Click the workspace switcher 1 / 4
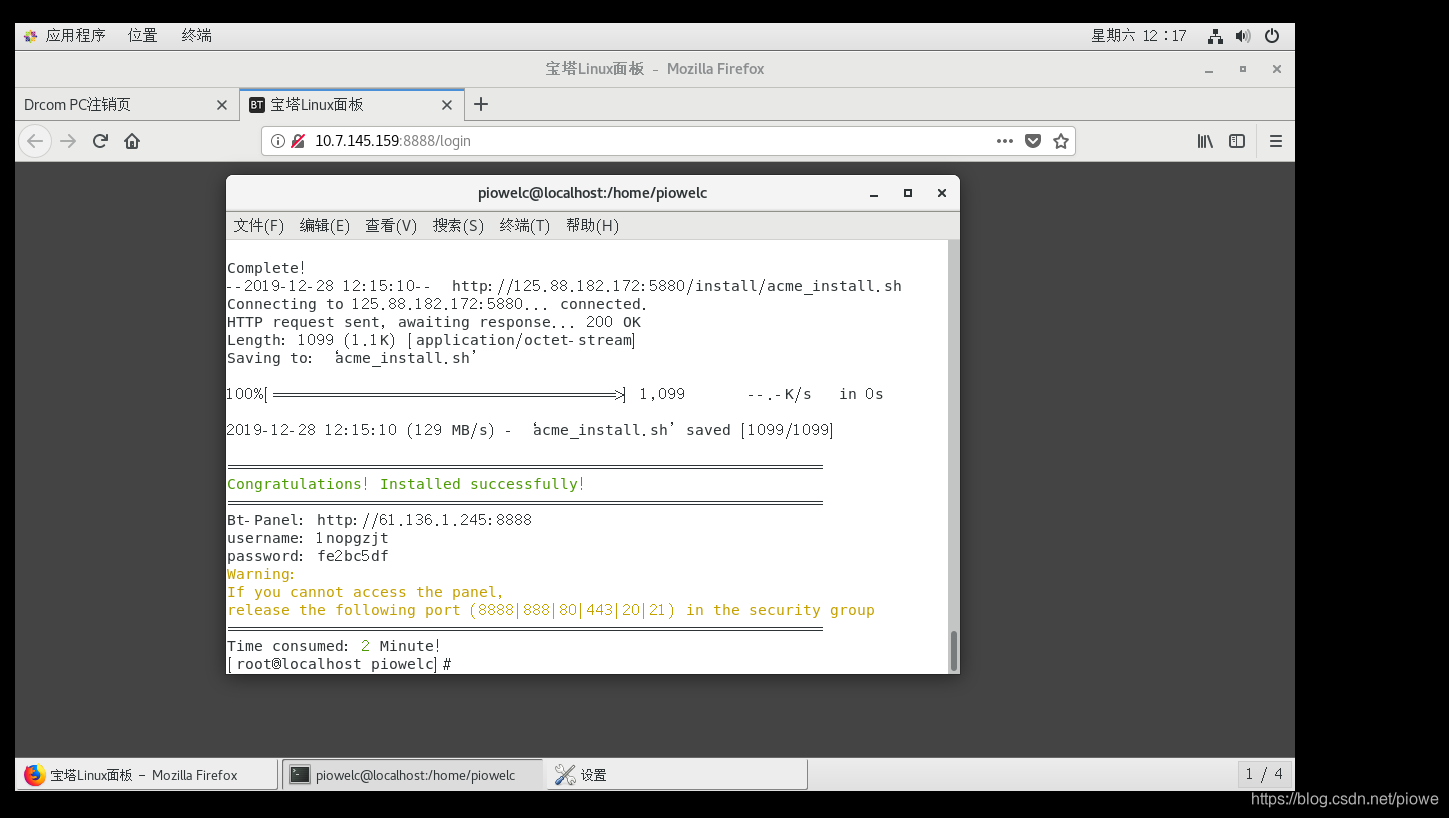Image resolution: width=1449 pixels, height=818 pixels. [x=1263, y=774]
